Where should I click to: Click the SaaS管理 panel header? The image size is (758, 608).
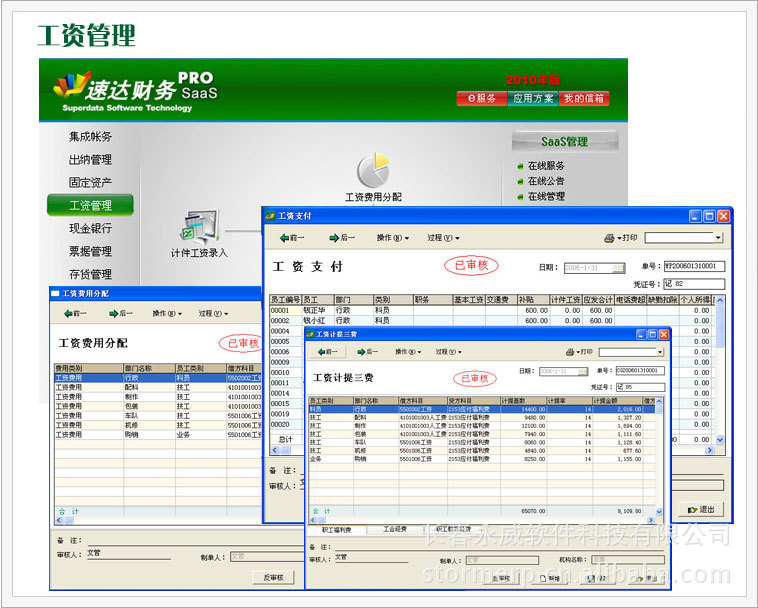pos(565,142)
